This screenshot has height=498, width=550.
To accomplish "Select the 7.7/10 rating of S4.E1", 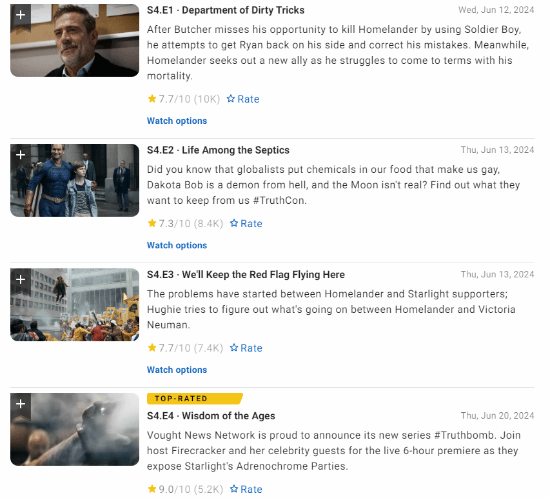I will pyautogui.click(x=184, y=99).
